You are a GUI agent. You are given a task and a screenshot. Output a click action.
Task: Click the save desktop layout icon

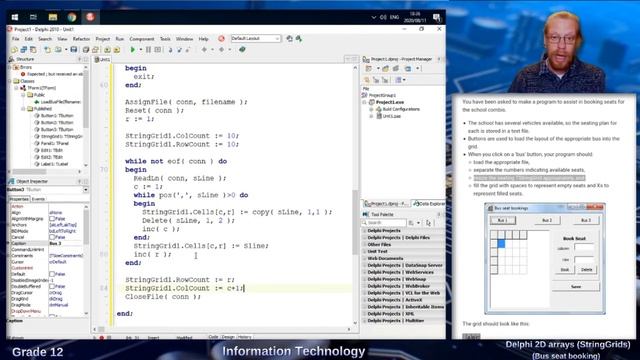(289, 38)
